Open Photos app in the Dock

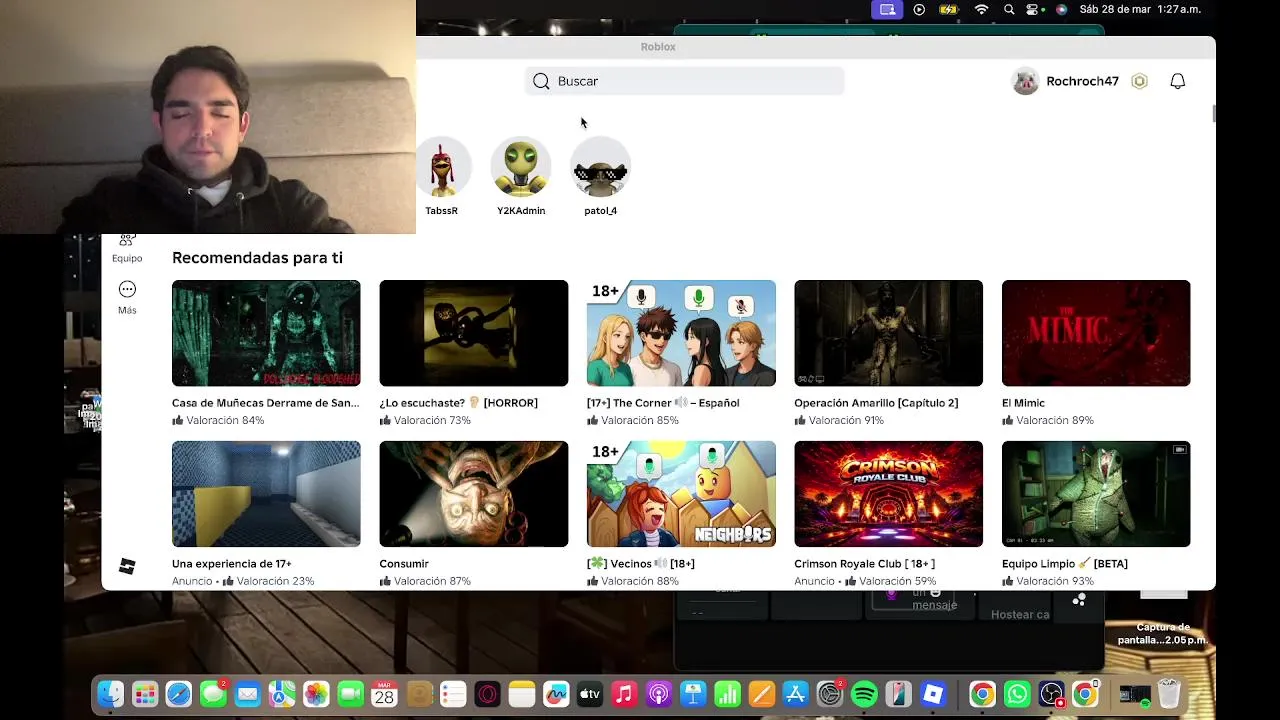pos(316,694)
